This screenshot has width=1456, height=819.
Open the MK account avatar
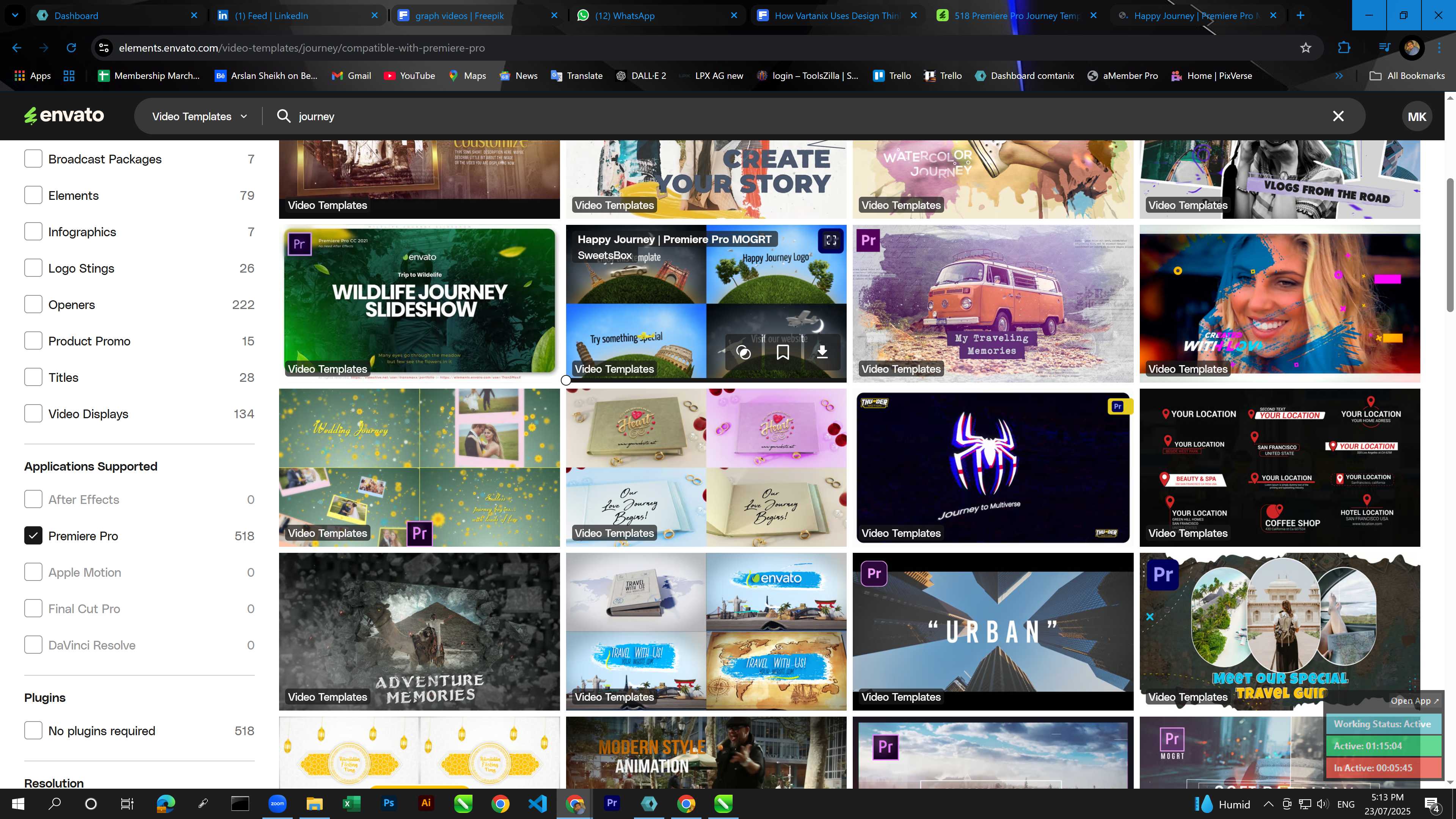[1417, 116]
